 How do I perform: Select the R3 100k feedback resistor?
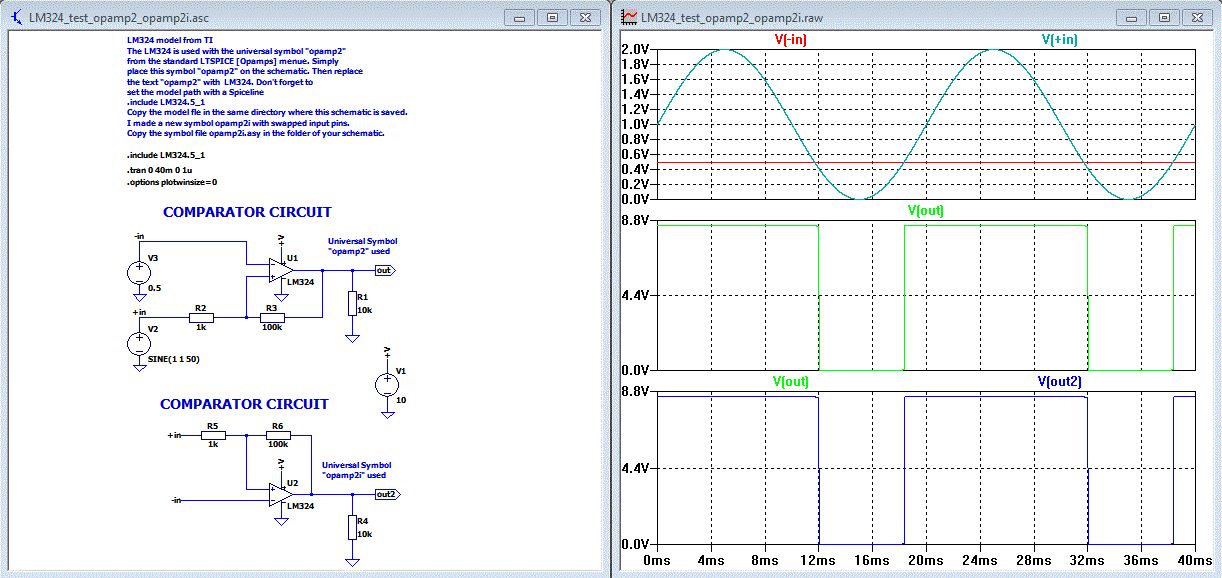(x=270, y=318)
